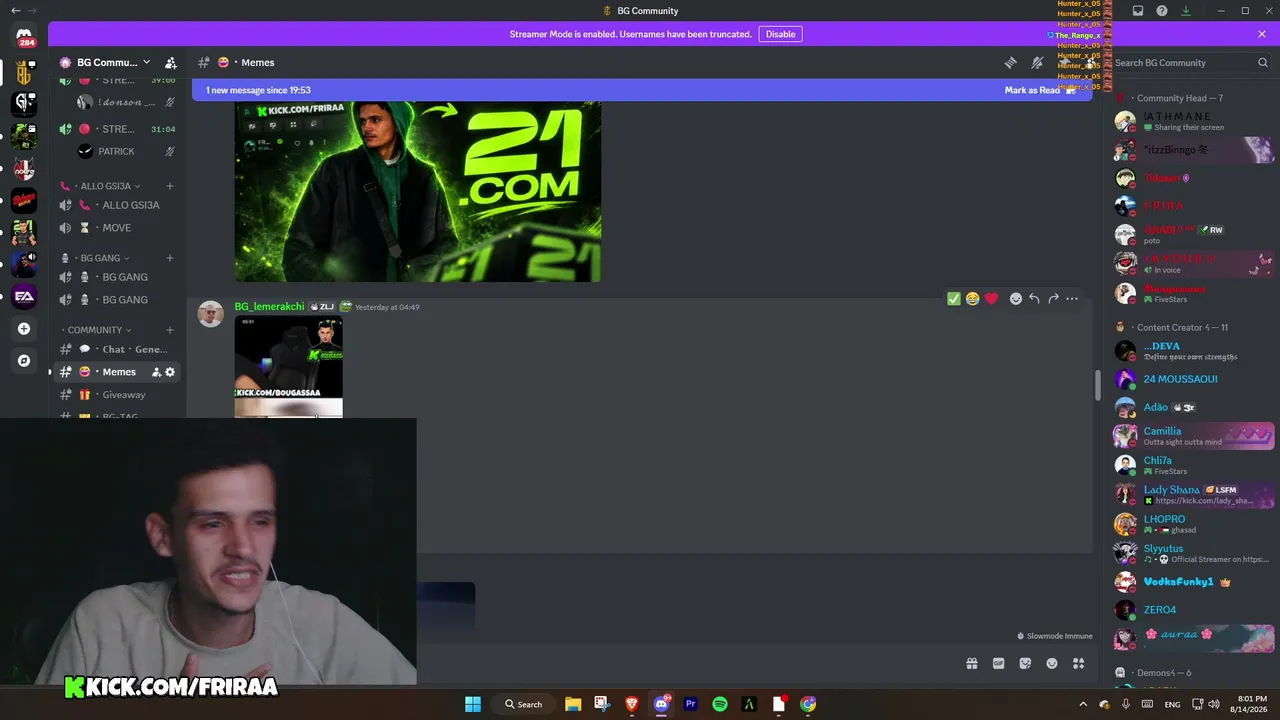The width and height of the screenshot is (1280, 720).
Task: Invite people to BG Community server
Action: coord(171,62)
